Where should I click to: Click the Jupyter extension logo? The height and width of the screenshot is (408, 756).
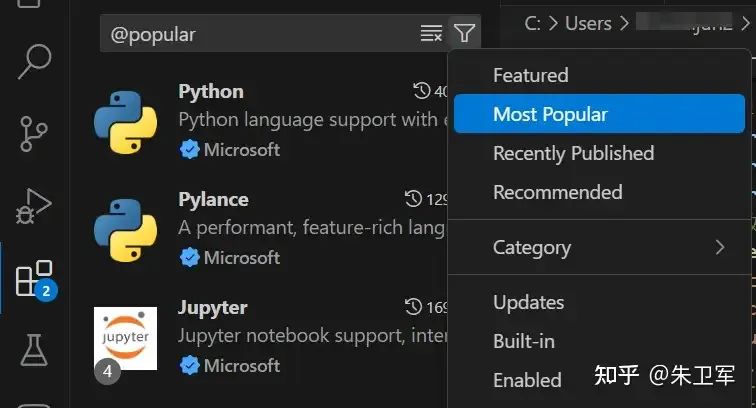125,338
